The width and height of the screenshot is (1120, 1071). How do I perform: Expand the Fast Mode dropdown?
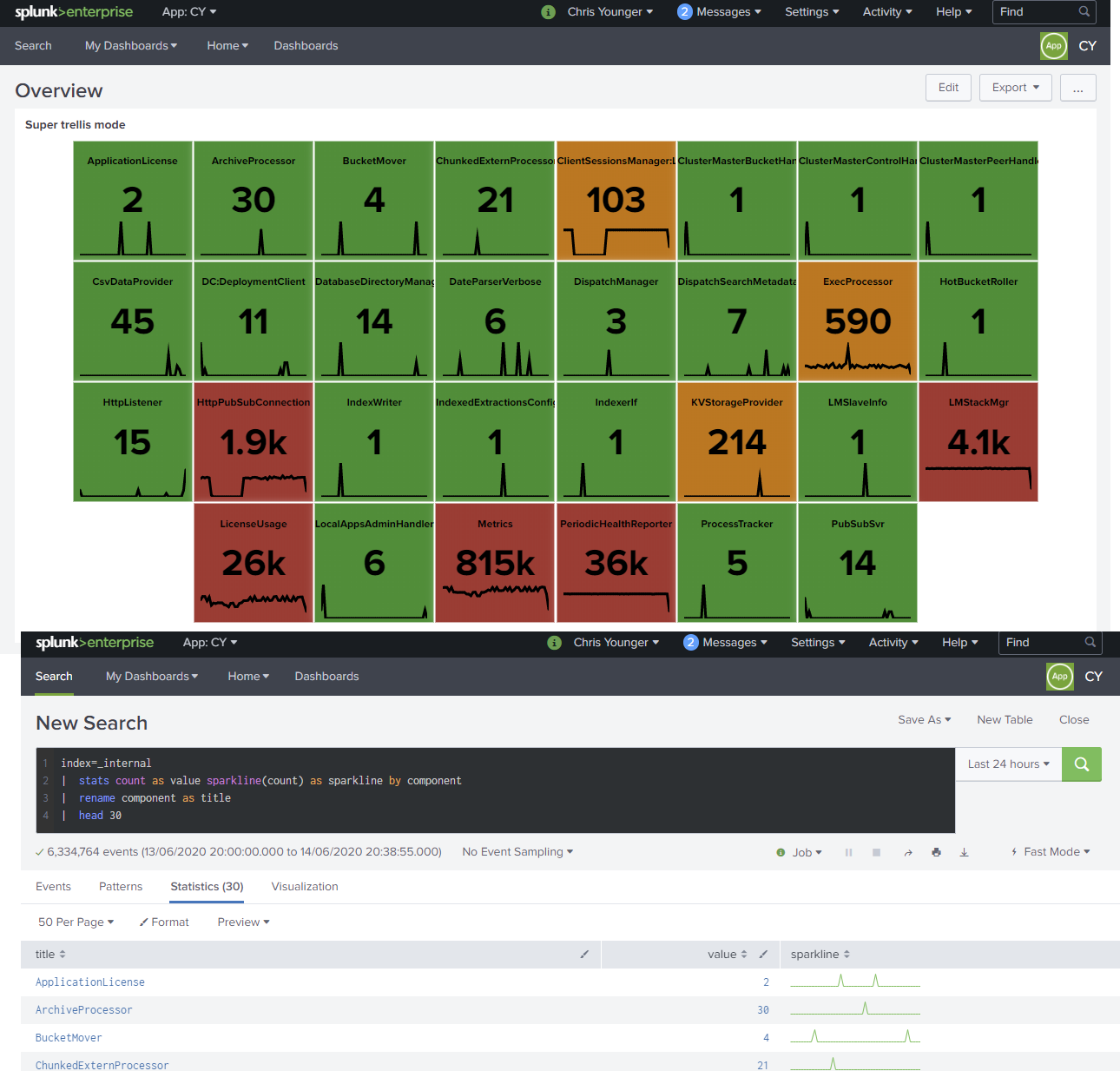click(x=1051, y=852)
